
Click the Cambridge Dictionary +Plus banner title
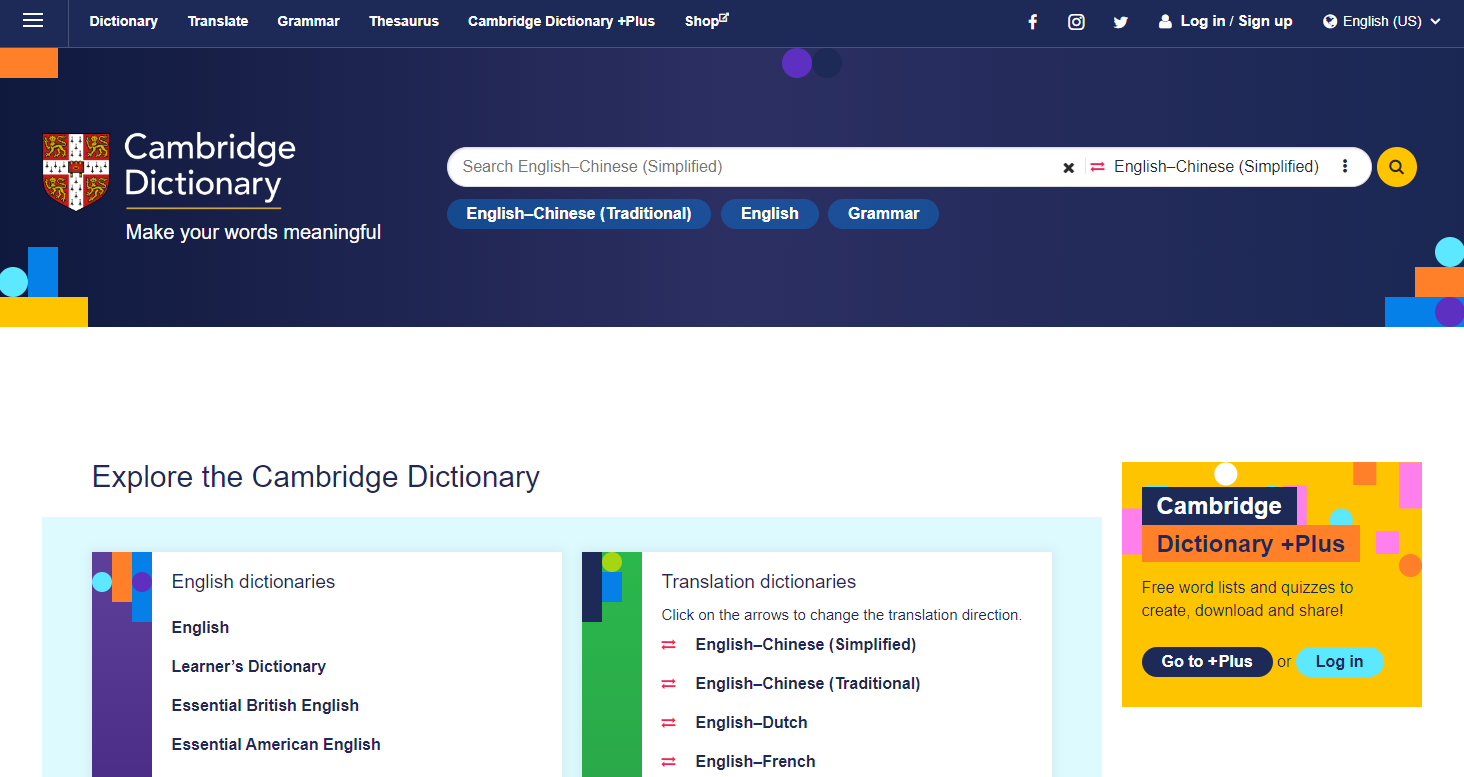pos(1251,525)
